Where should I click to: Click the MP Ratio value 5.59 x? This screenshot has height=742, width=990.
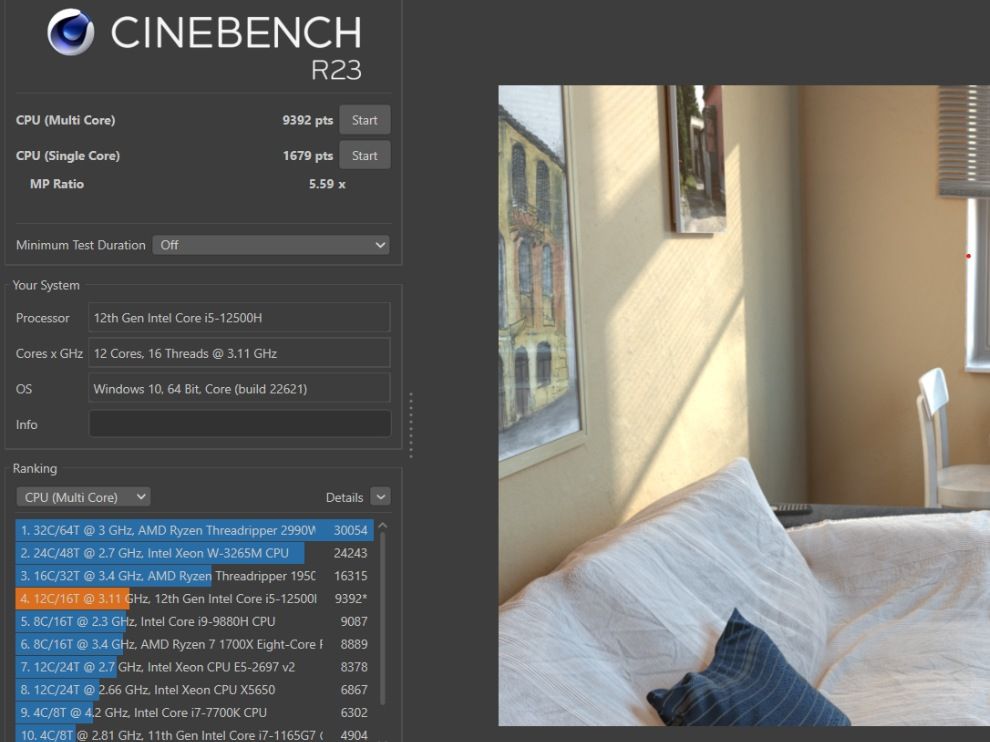tap(327, 184)
